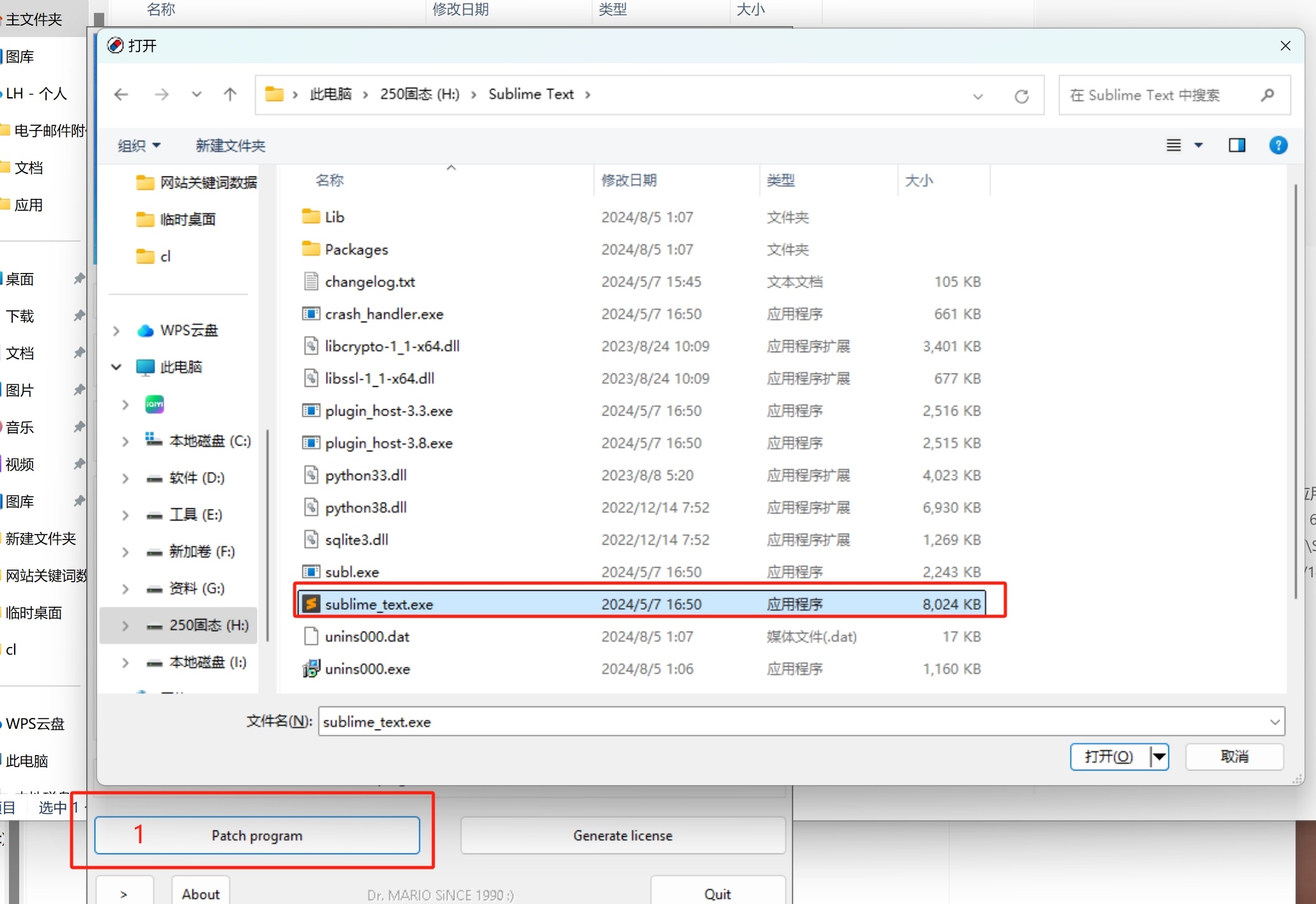The image size is (1316, 904).
Task: Expand WPS云盘 tree node
Action: (116, 331)
